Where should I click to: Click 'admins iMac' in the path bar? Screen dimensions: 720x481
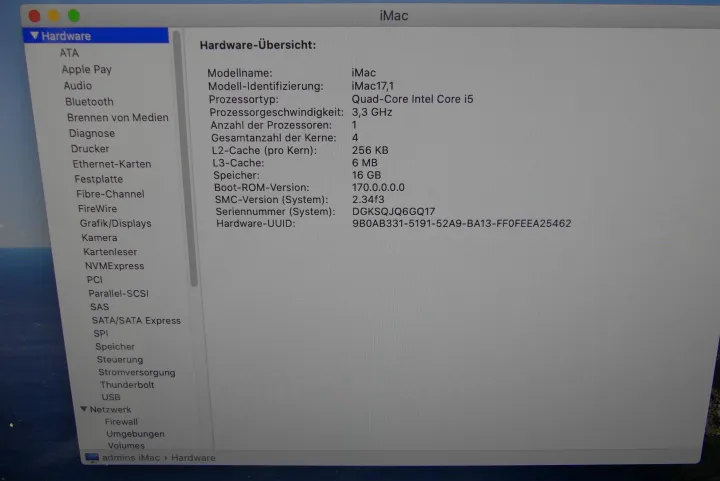point(131,458)
